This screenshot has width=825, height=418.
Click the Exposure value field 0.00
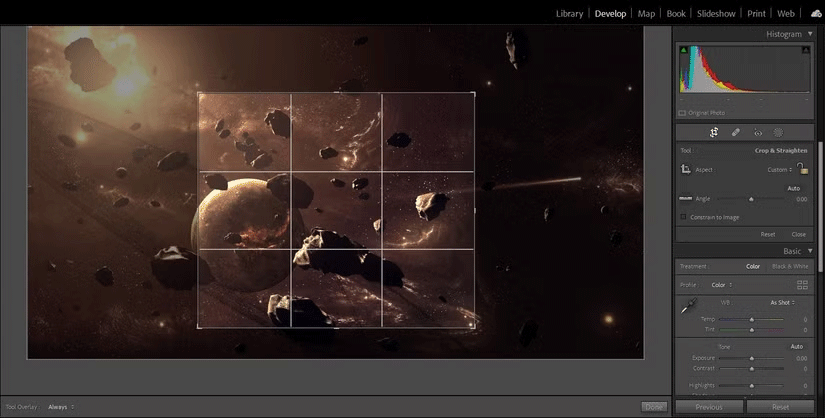[x=801, y=358]
